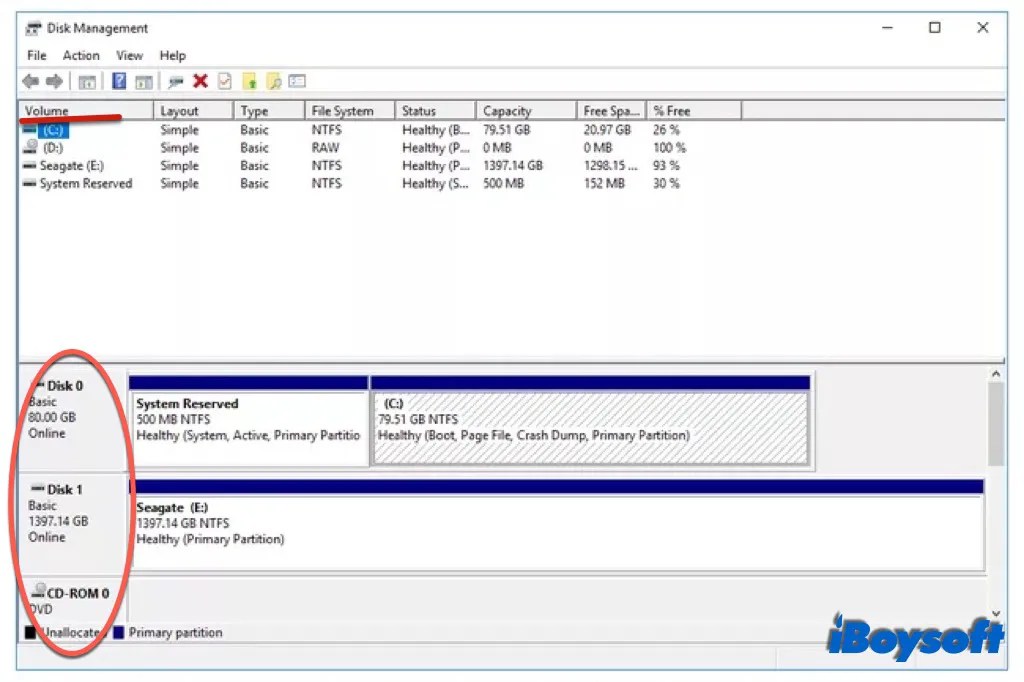Click the graphical view scrollbar down arrow
Image resolution: width=1024 pixels, height=682 pixels.
996,612
